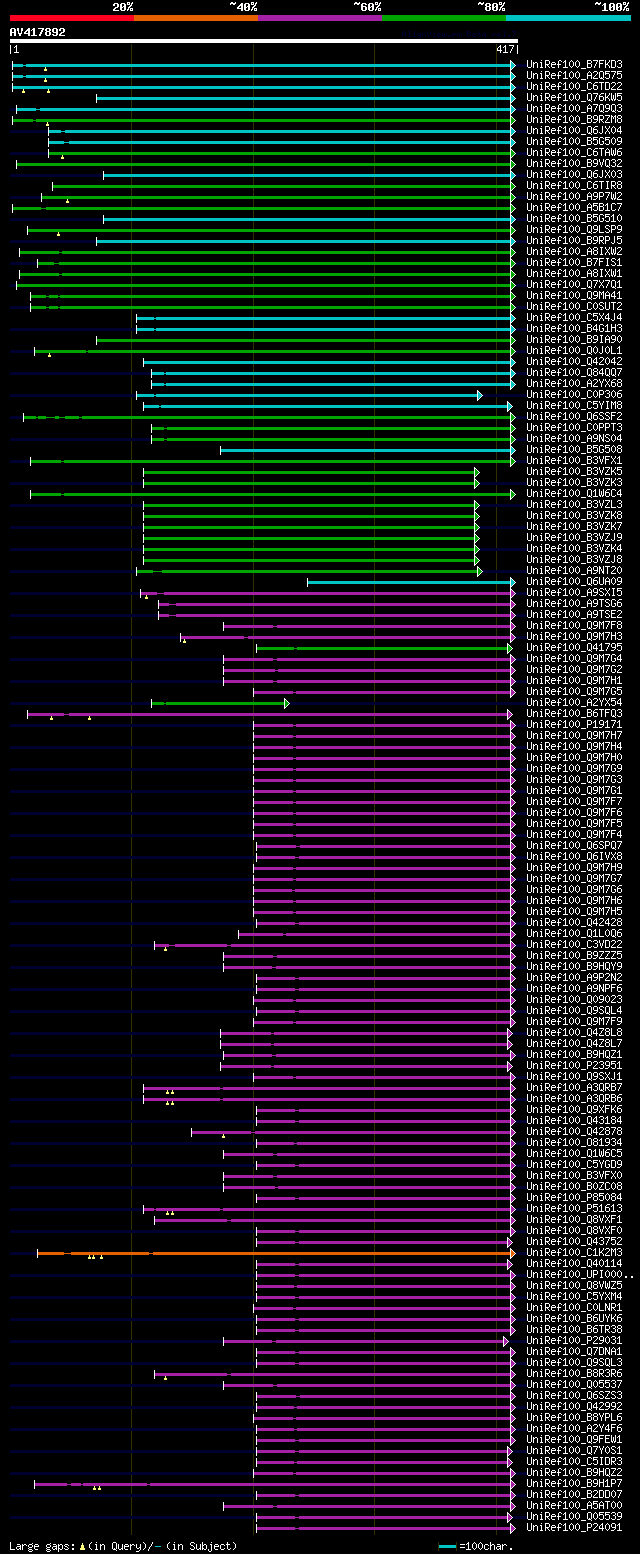Image resolution: width=640 pixels, height=1554 pixels.
Task: Click the cyan alignment bar for UniRef100_Q6UA09
Action: (x=411, y=581)
